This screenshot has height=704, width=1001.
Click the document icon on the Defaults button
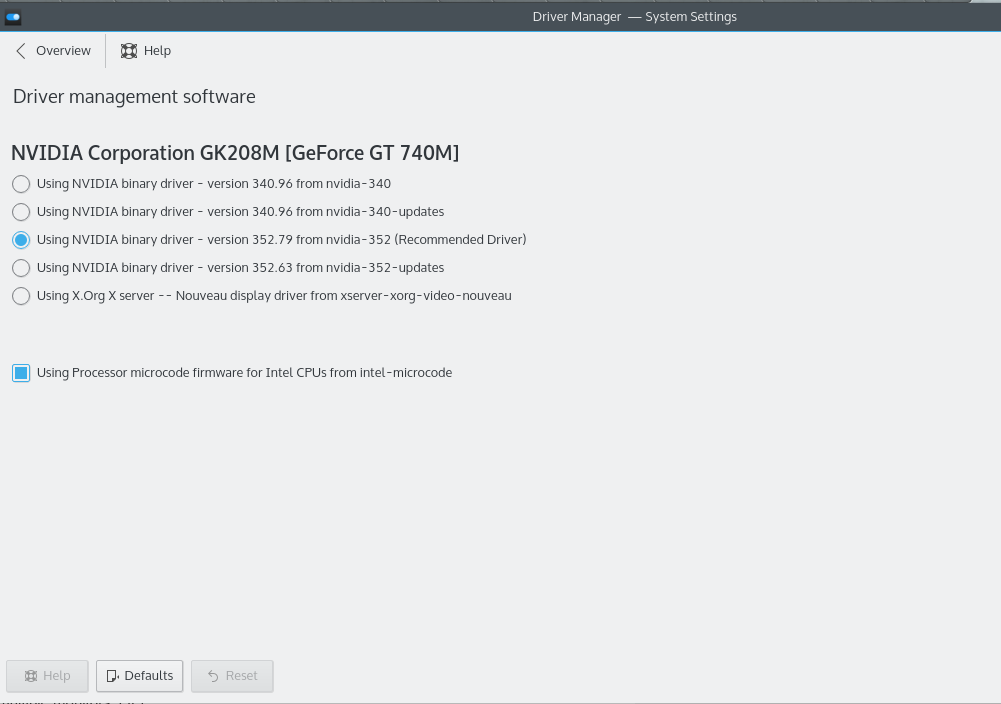pos(113,676)
